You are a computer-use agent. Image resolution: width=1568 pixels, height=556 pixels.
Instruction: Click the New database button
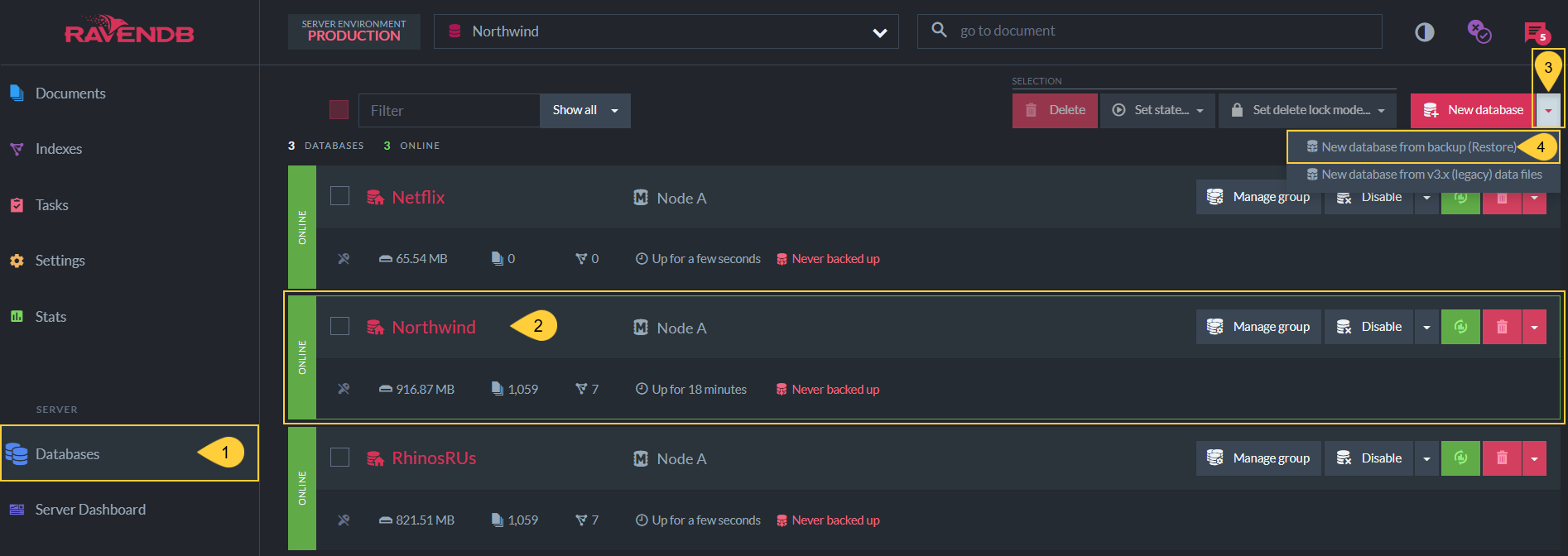click(x=1473, y=110)
